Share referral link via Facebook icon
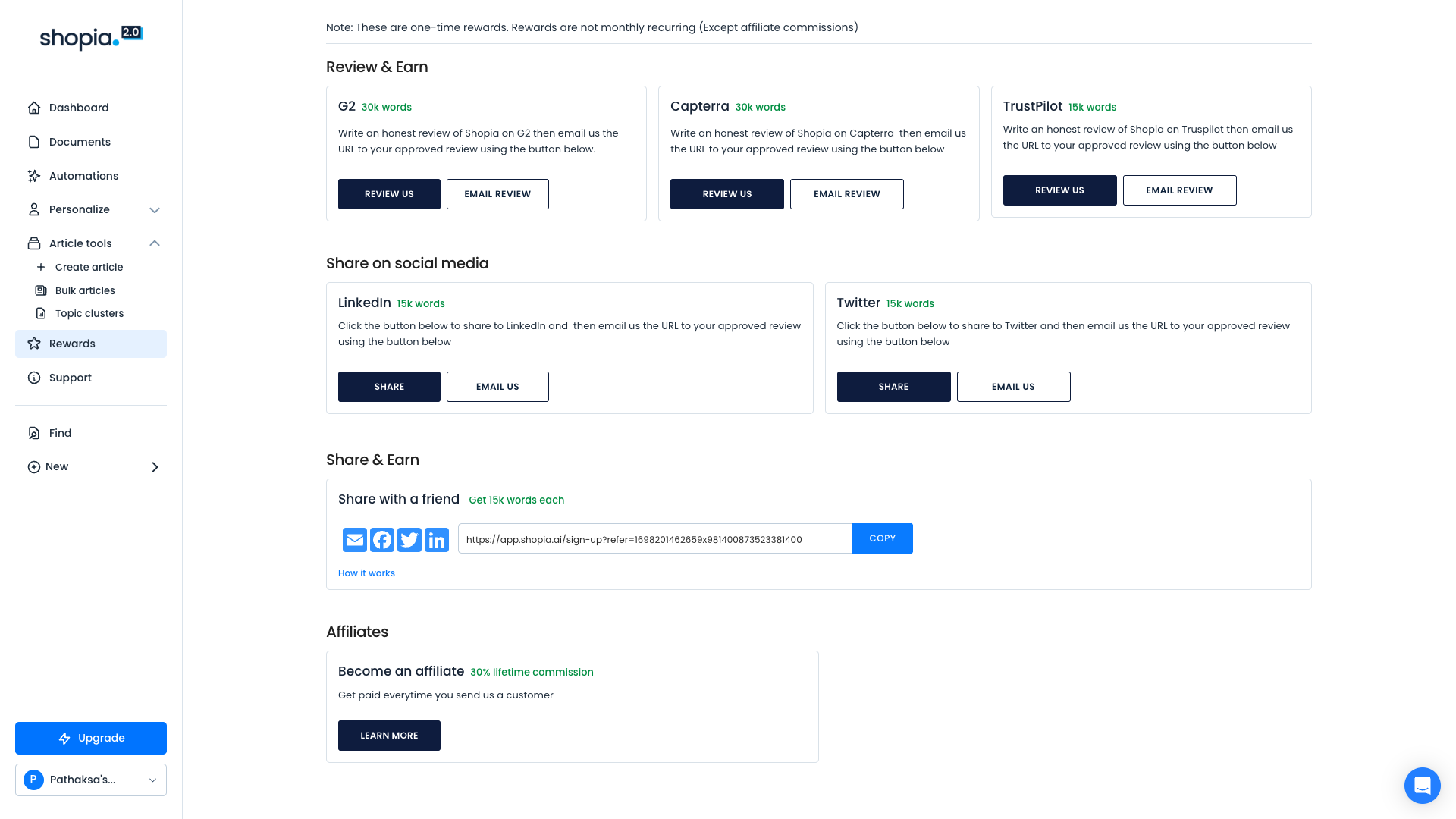 pos(382,539)
